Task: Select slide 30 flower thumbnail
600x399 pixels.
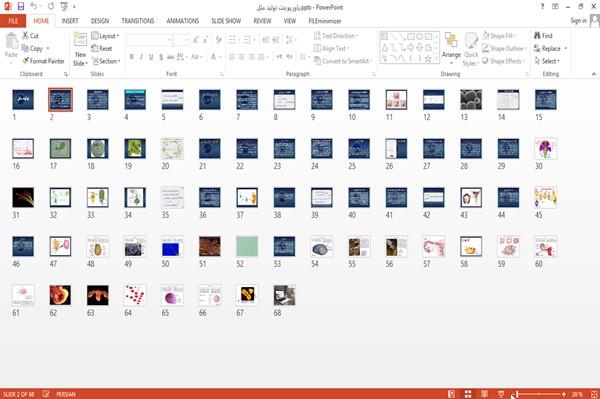Action: 546,148
